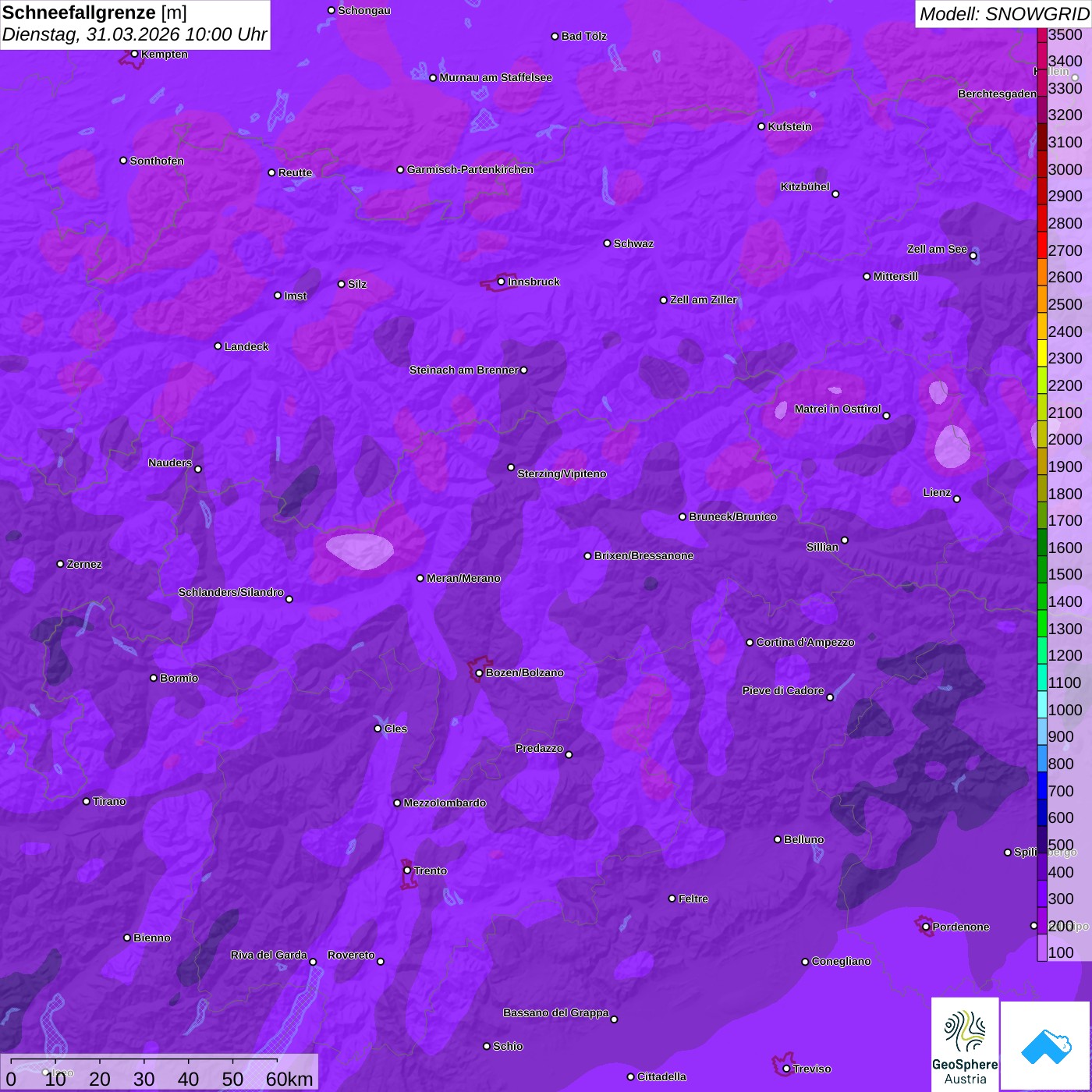Viewport: 1092px width, 1092px height.
Task: Click the 'Pieve di Cadore' label
Action: (x=782, y=690)
